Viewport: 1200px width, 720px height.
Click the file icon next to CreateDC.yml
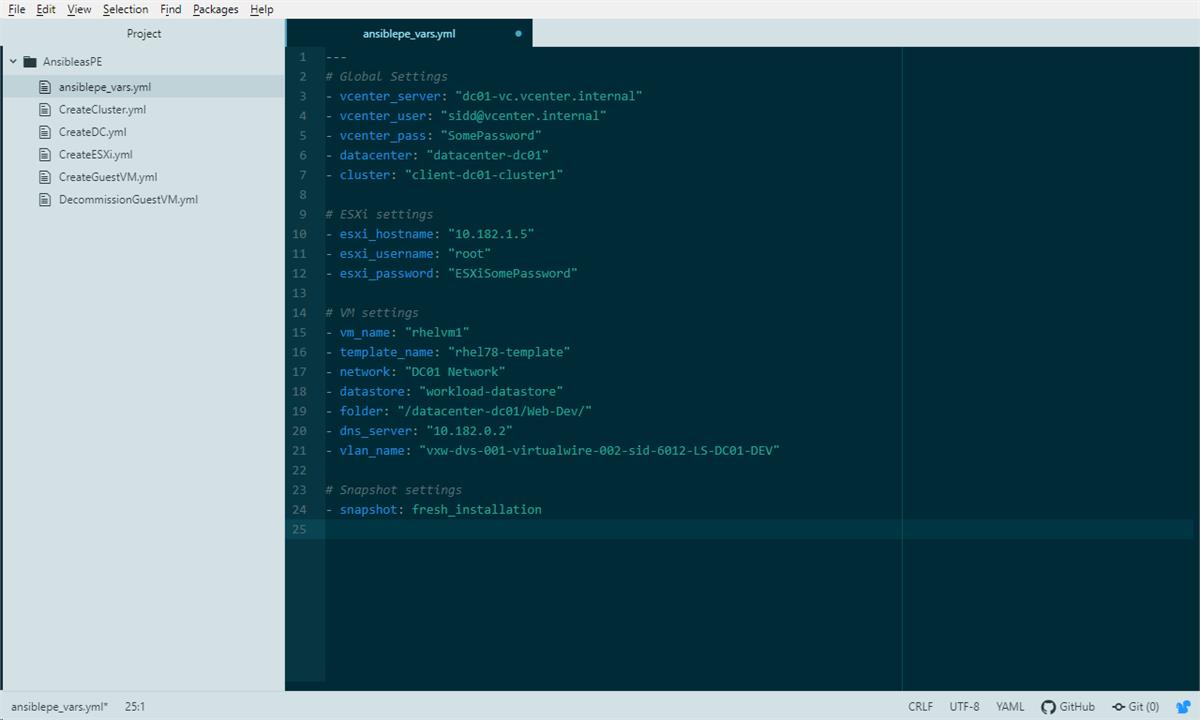tap(43, 131)
